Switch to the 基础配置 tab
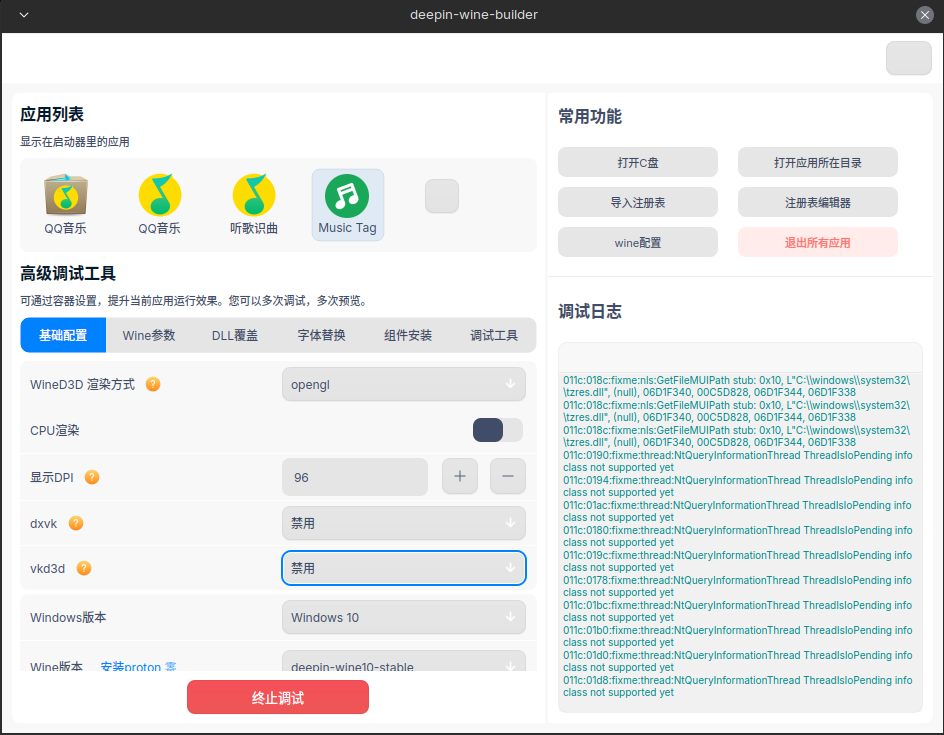Viewport: 944px width, 735px height. tap(63, 335)
